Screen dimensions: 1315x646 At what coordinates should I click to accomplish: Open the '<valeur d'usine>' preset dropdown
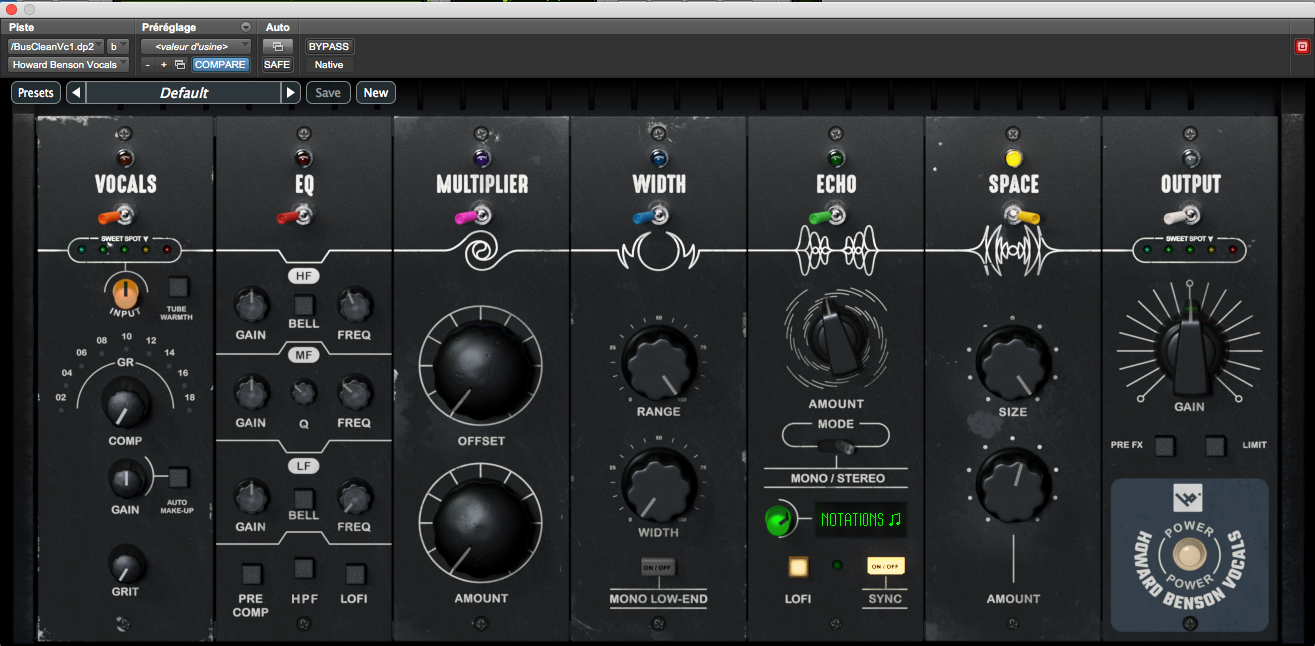196,46
